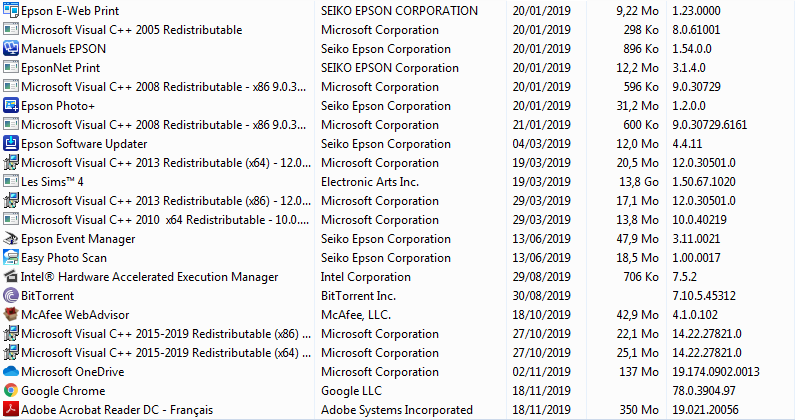795x420 pixels.
Task: Select Intel Hardware Accelerated Execution Manager
Action: pos(149,277)
